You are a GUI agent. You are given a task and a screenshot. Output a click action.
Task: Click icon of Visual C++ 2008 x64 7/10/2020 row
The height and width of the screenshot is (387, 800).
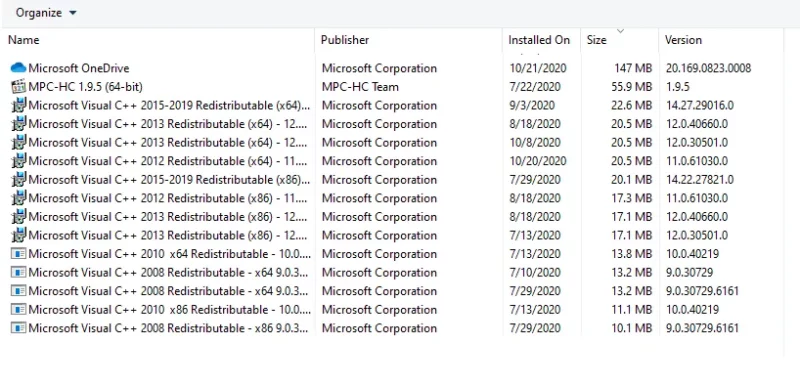18,272
